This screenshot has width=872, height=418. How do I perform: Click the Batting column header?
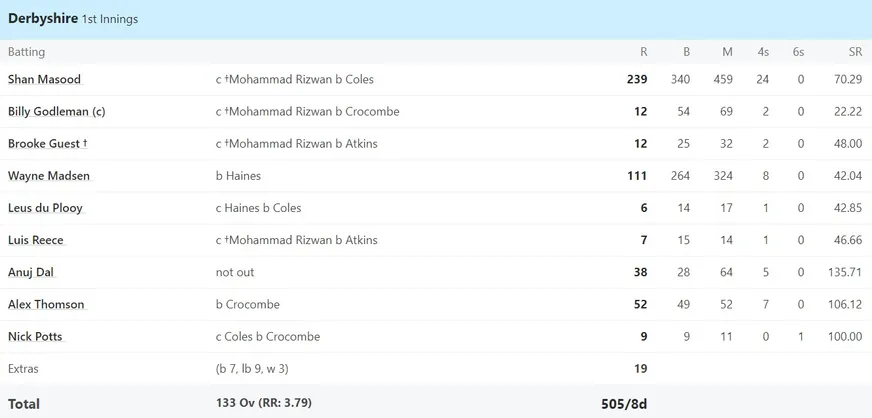pos(26,52)
